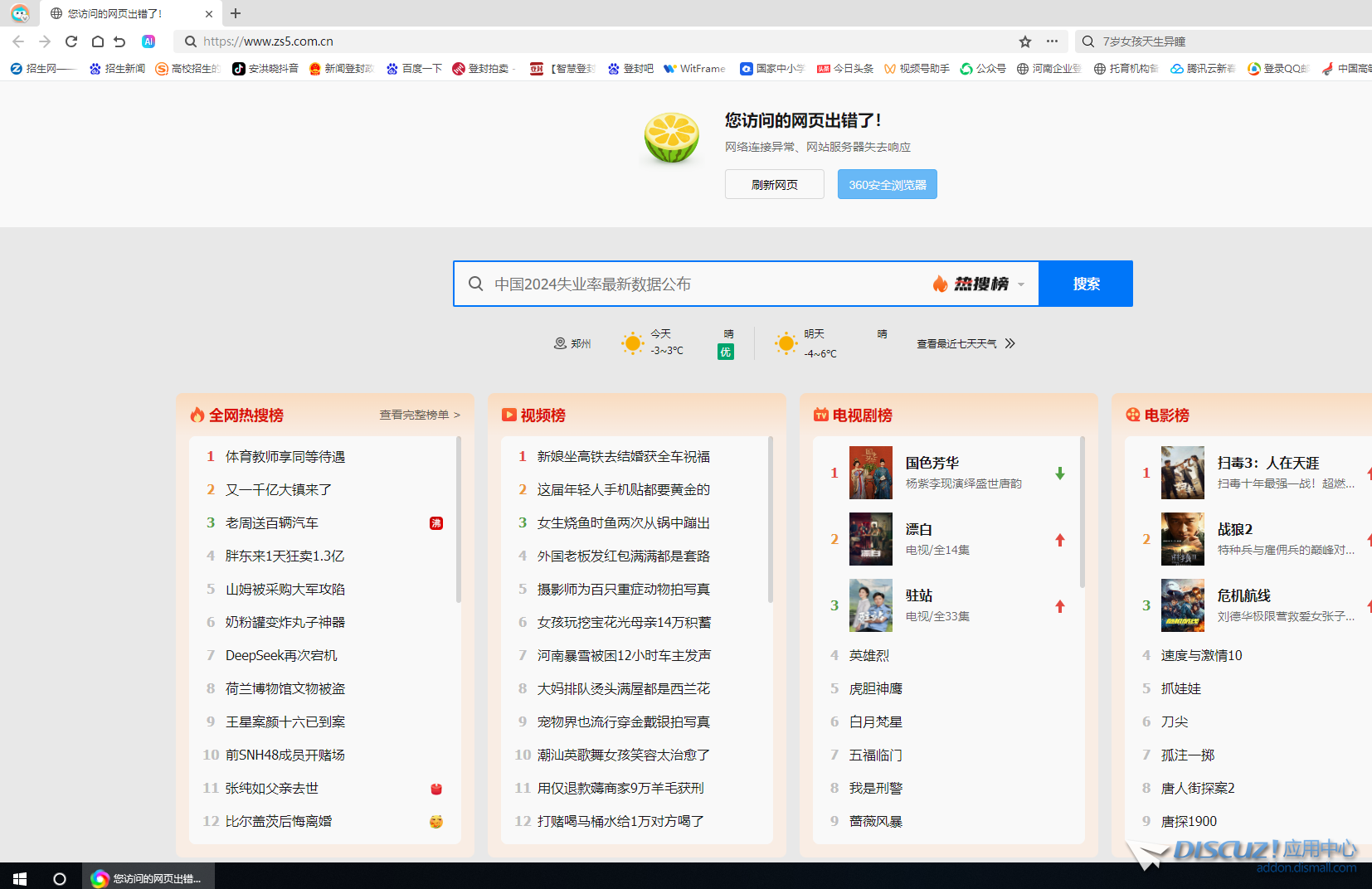Viewport: 1372px width, 889px height.
Task: Open 查看完整榜单 link
Action: [x=420, y=415]
